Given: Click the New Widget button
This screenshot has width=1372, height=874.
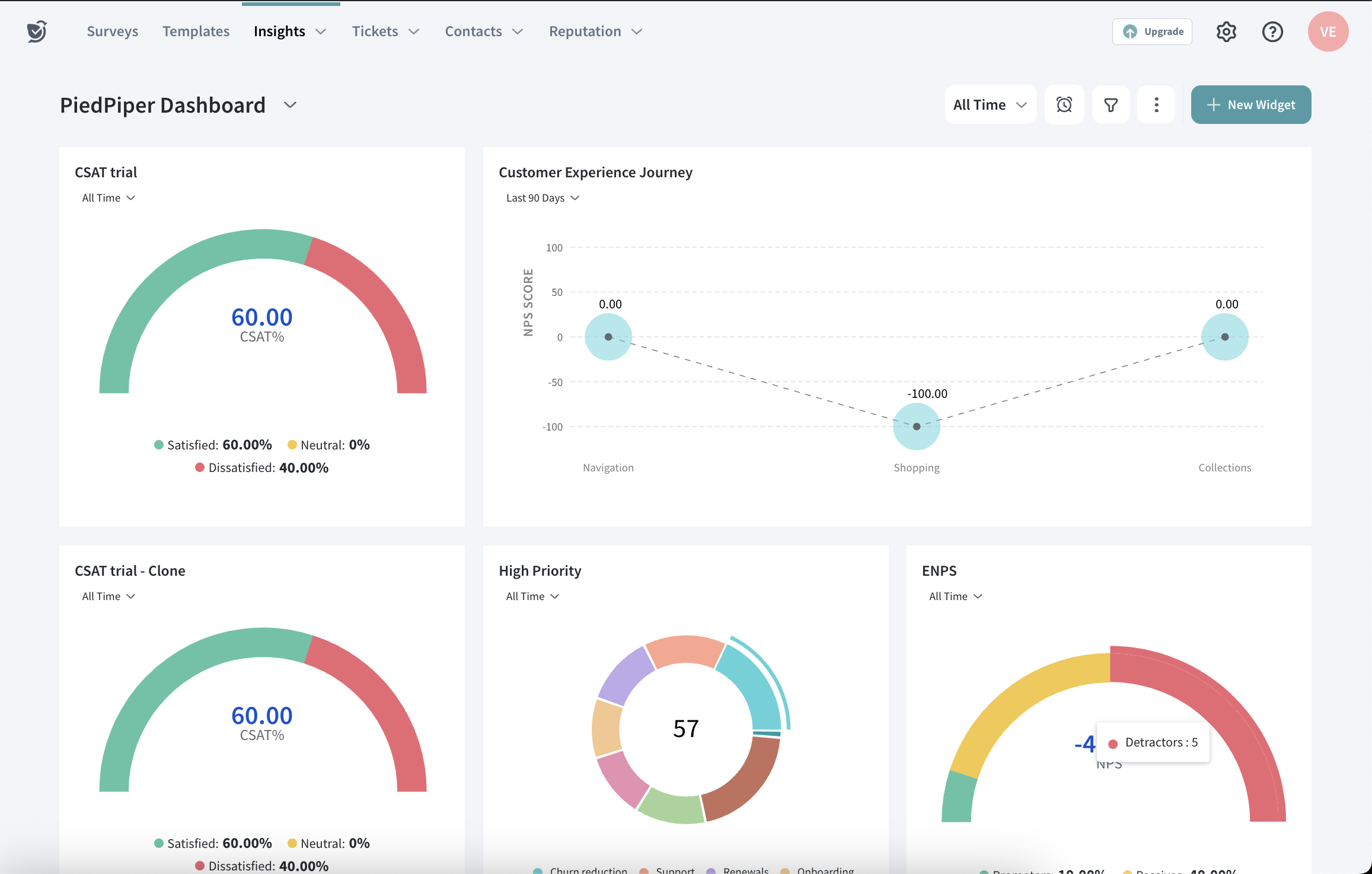Looking at the screenshot, I should click(x=1250, y=105).
